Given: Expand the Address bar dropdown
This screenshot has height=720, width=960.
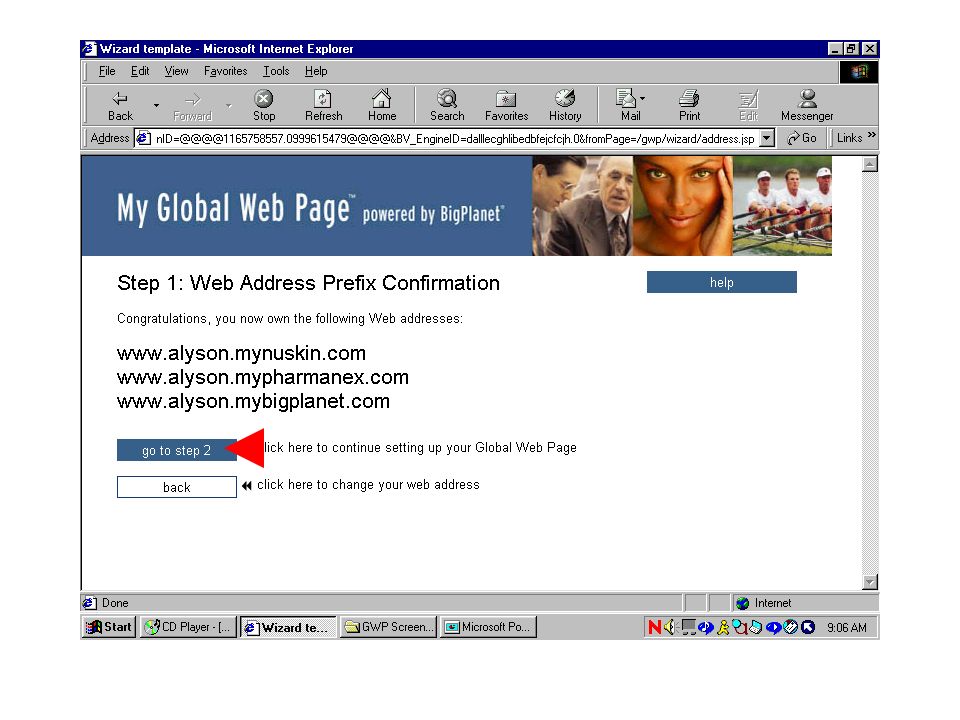Looking at the screenshot, I should [x=767, y=138].
